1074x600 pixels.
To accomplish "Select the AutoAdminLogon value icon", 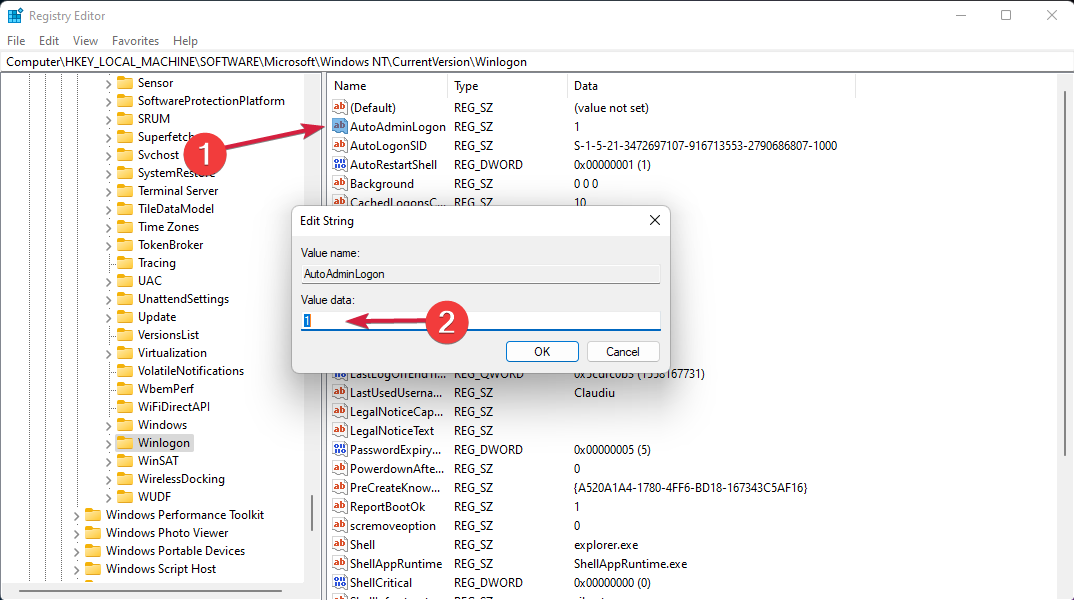I will tap(340, 126).
